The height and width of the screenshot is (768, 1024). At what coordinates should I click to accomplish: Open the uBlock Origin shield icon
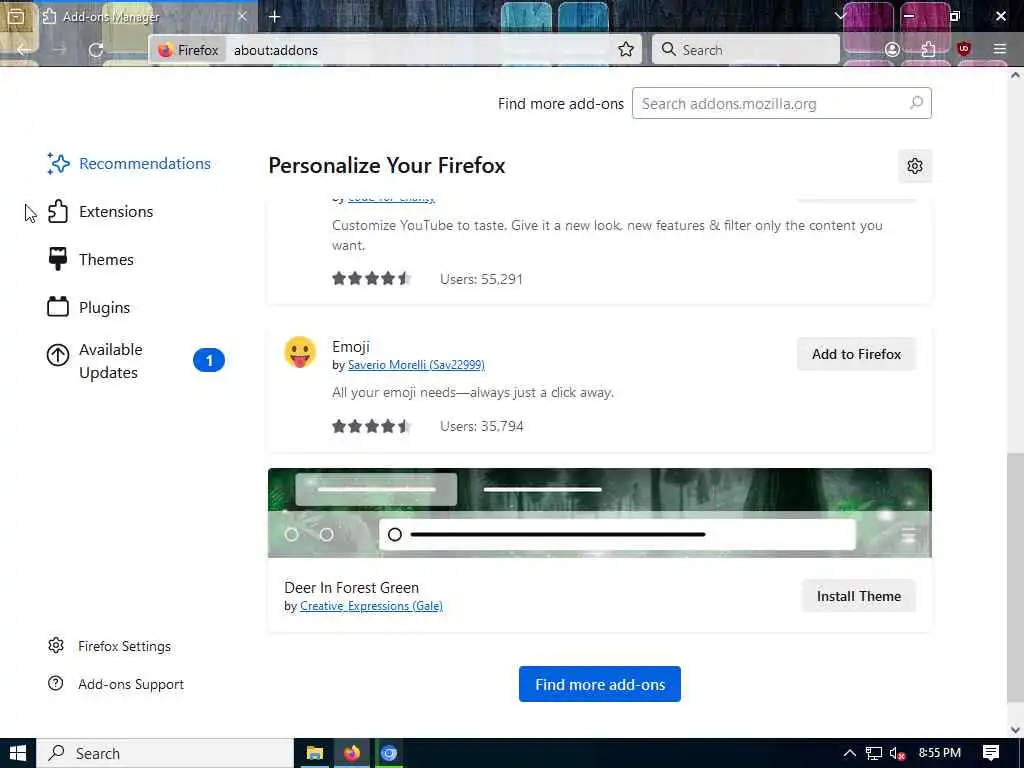click(x=964, y=49)
